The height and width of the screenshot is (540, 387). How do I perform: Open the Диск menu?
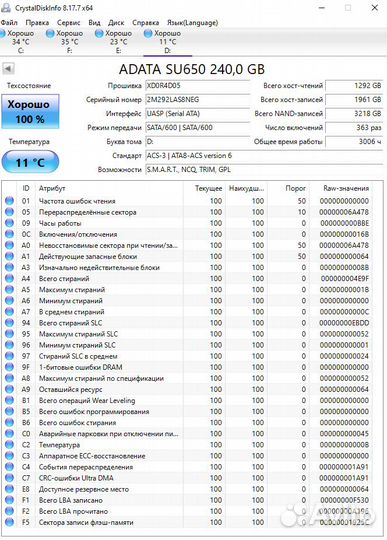(x=116, y=23)
